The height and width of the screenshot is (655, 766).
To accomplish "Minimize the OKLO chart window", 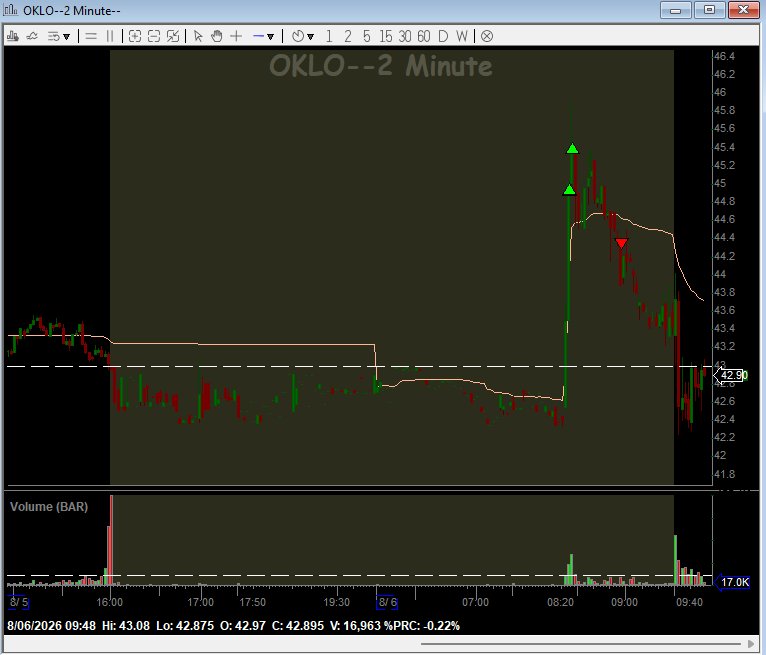I will [x=676, y=10].
